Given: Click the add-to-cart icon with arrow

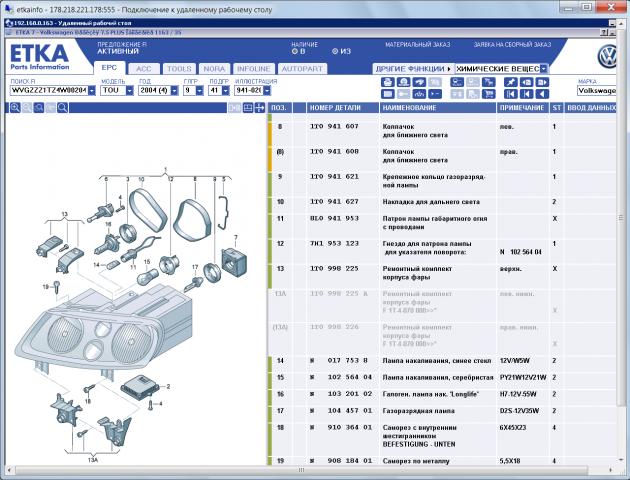Looking at the screenshot, I should click(x=489, y=82).
